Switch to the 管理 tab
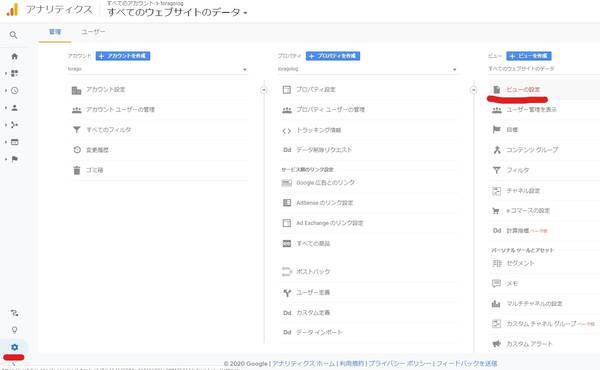 (x=55, y=32)
